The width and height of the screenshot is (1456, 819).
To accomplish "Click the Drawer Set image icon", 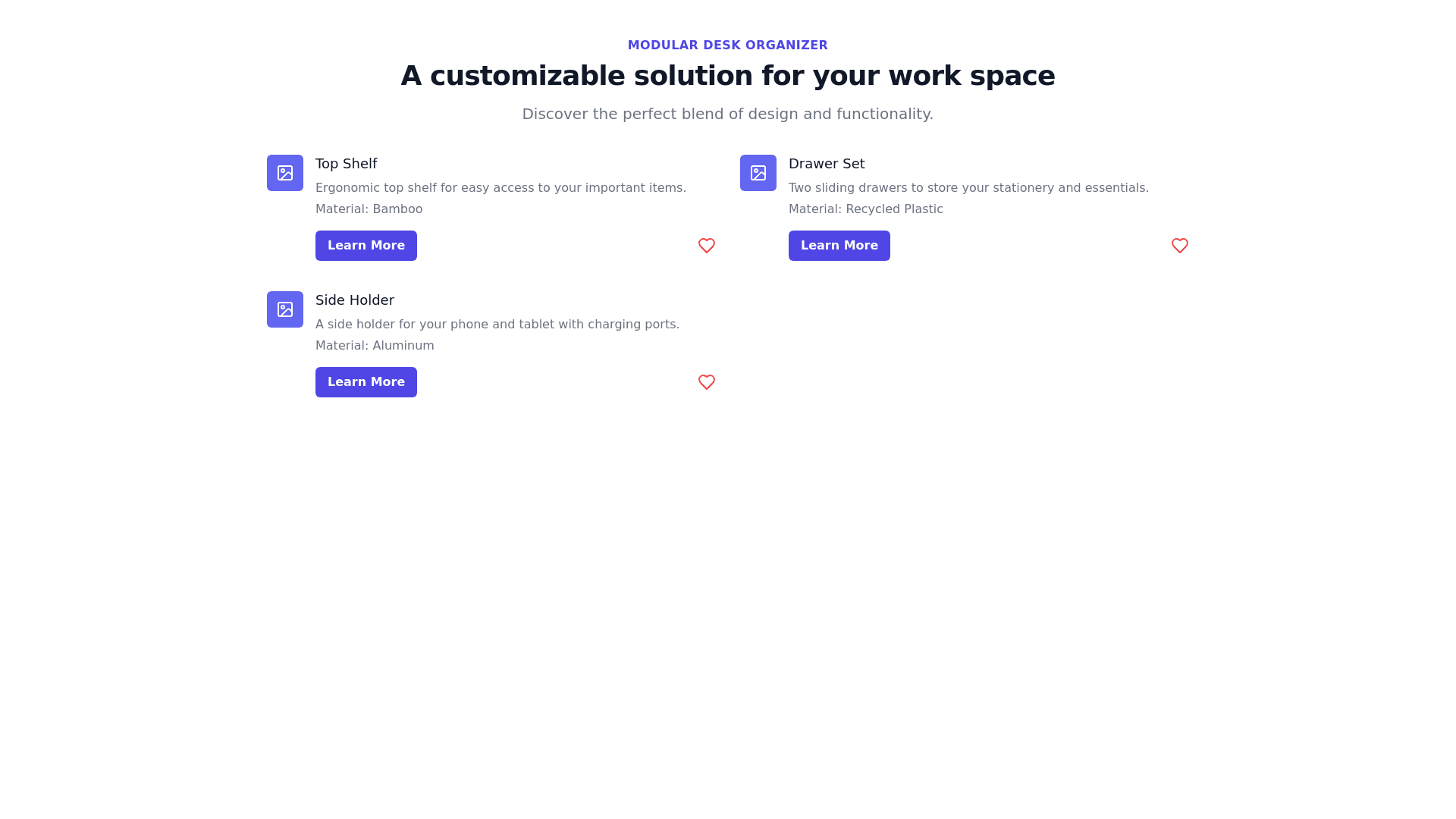I will [758, 173].
